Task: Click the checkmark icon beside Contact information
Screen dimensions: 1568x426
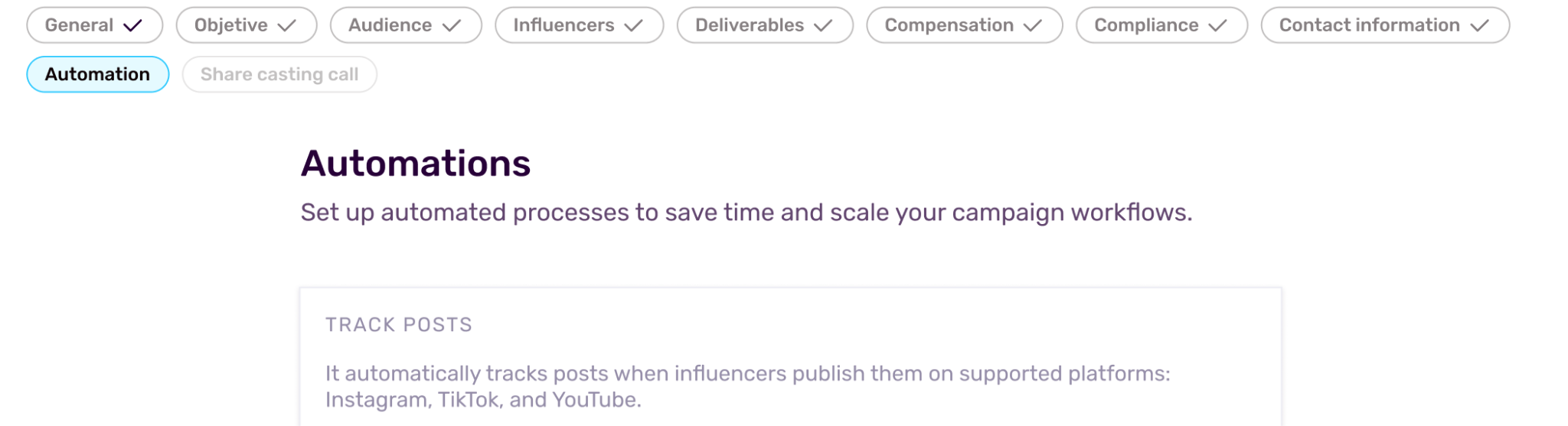Action: point(1480,26)
